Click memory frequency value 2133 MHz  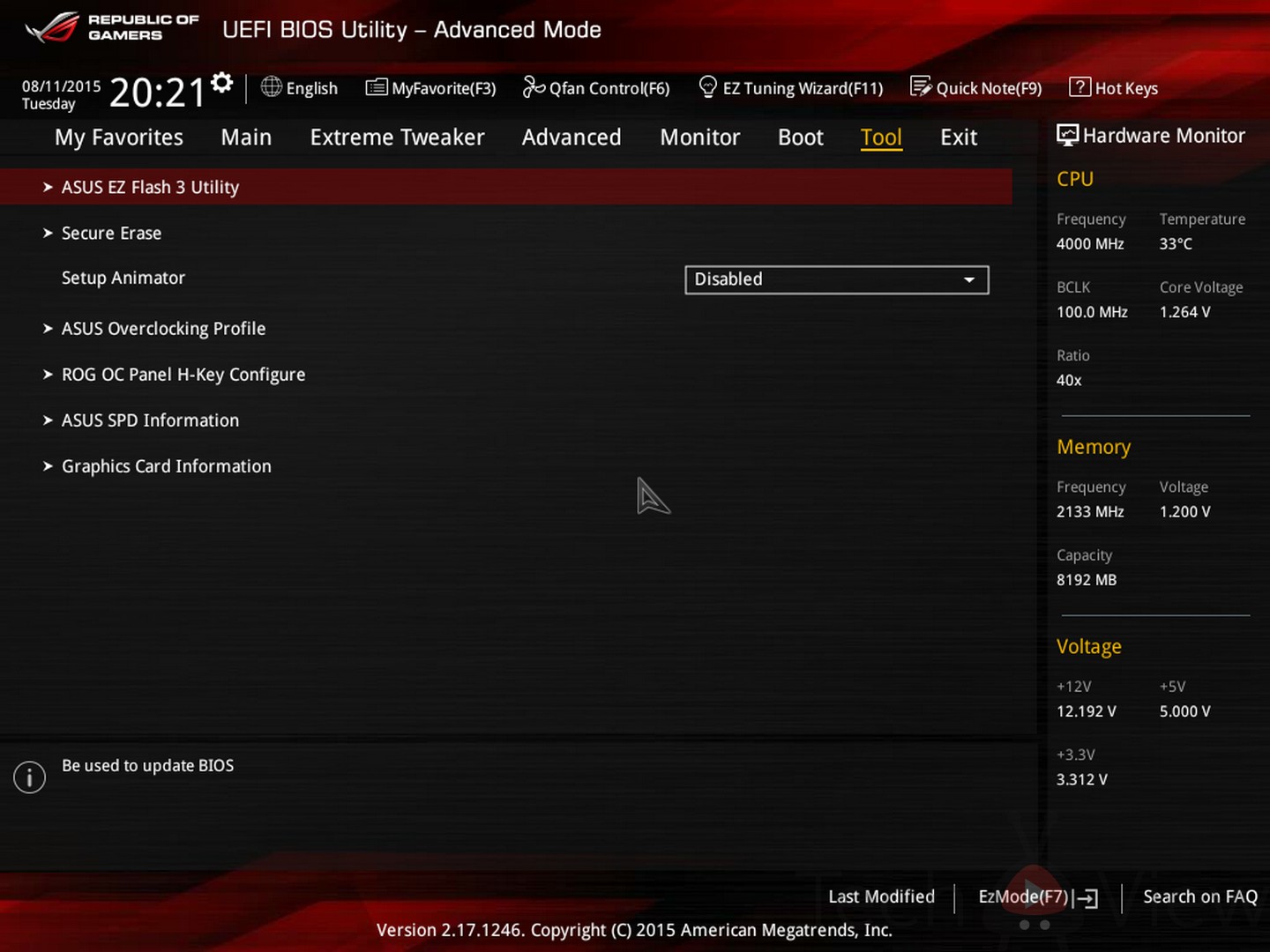point(1090,512)
